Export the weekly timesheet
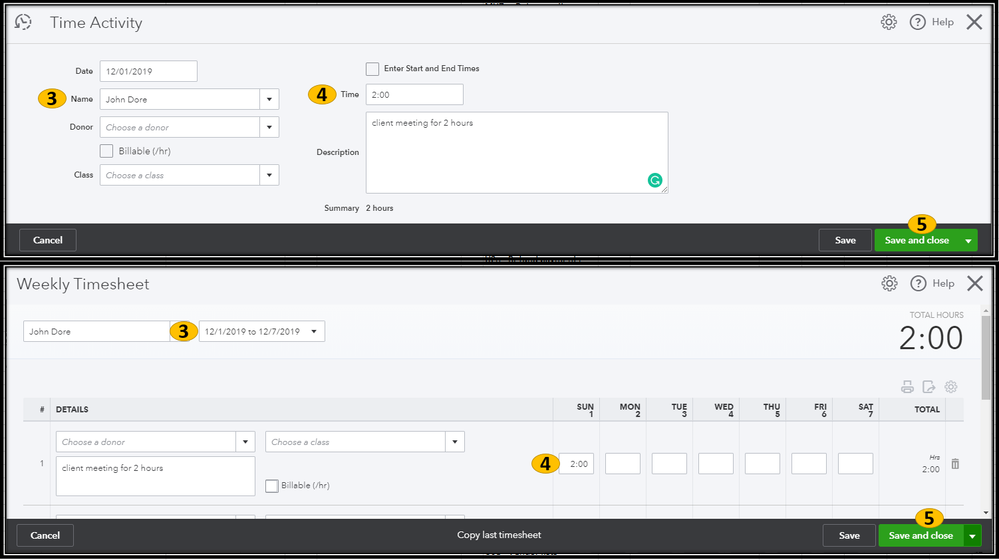The image size is (999, 560). (929, 387)
